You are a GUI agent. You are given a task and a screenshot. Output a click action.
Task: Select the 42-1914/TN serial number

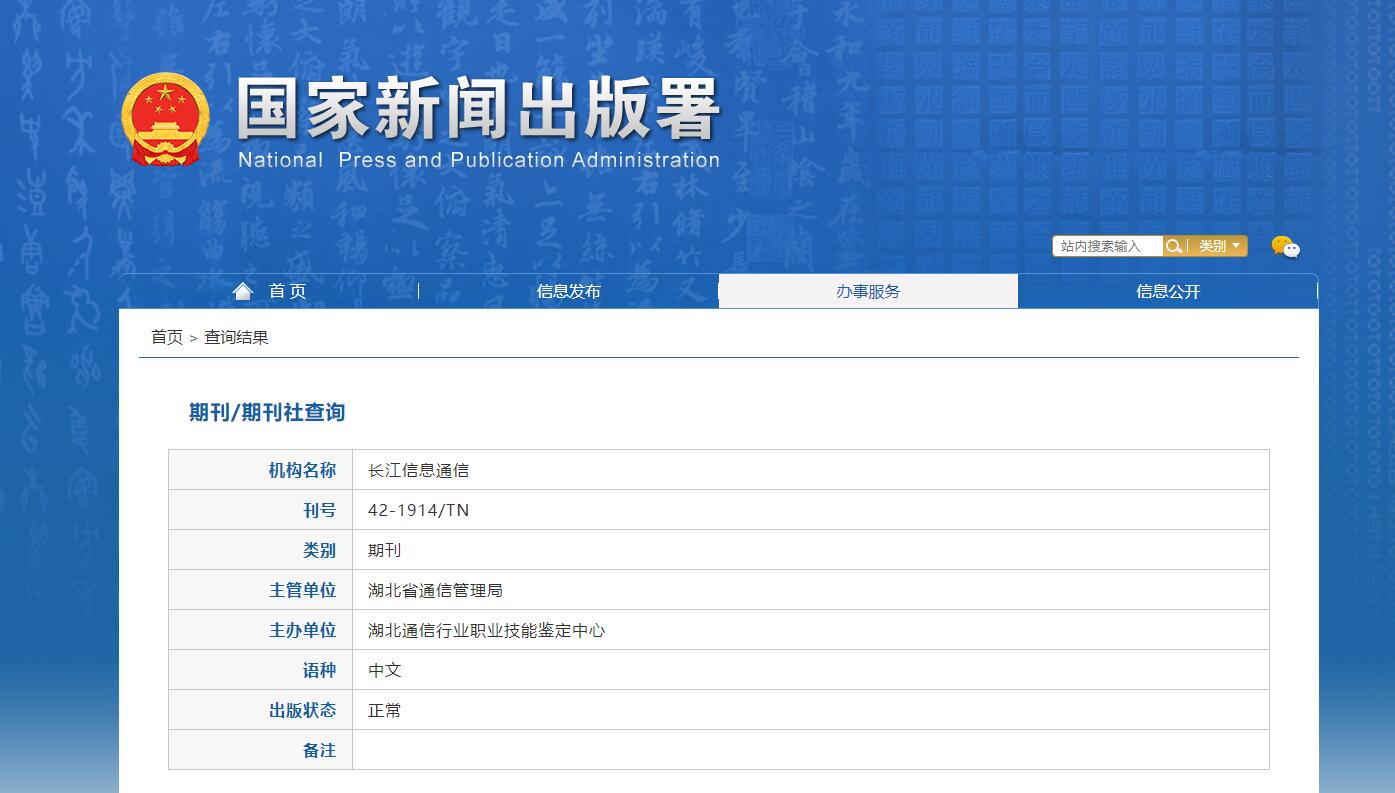418,510
